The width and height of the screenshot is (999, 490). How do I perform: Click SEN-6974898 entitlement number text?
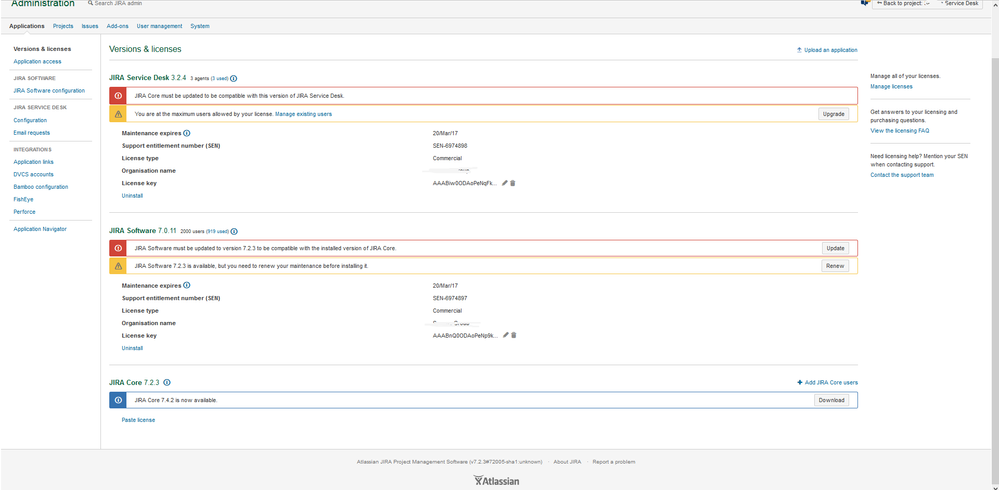tap(450, 145)
